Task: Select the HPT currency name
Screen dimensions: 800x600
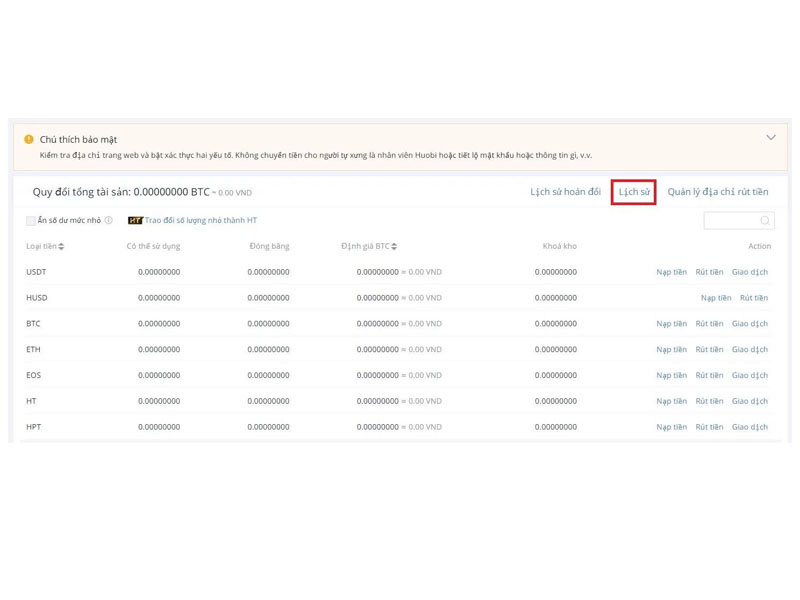Action: 34,427
